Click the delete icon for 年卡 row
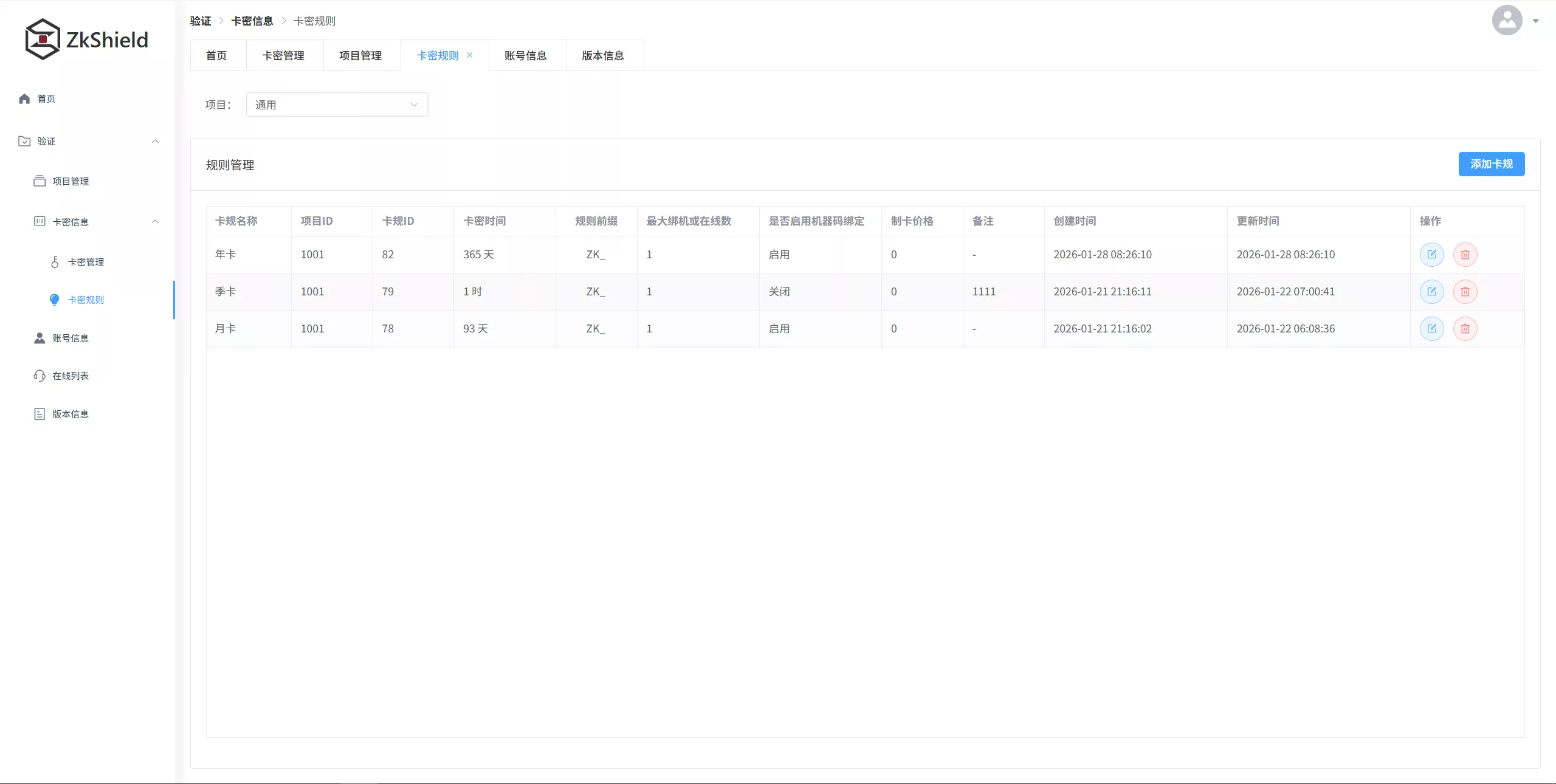 1465,255
